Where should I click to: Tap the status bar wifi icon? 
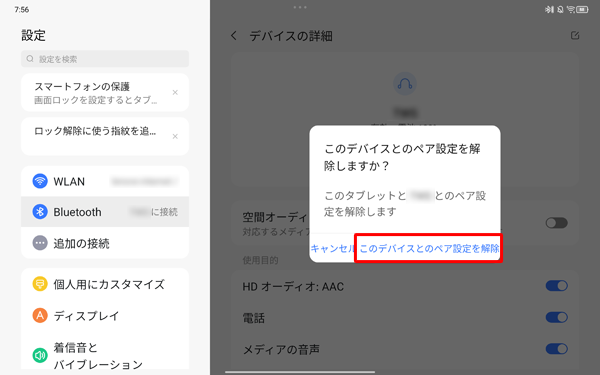click(x=571, y=9)
